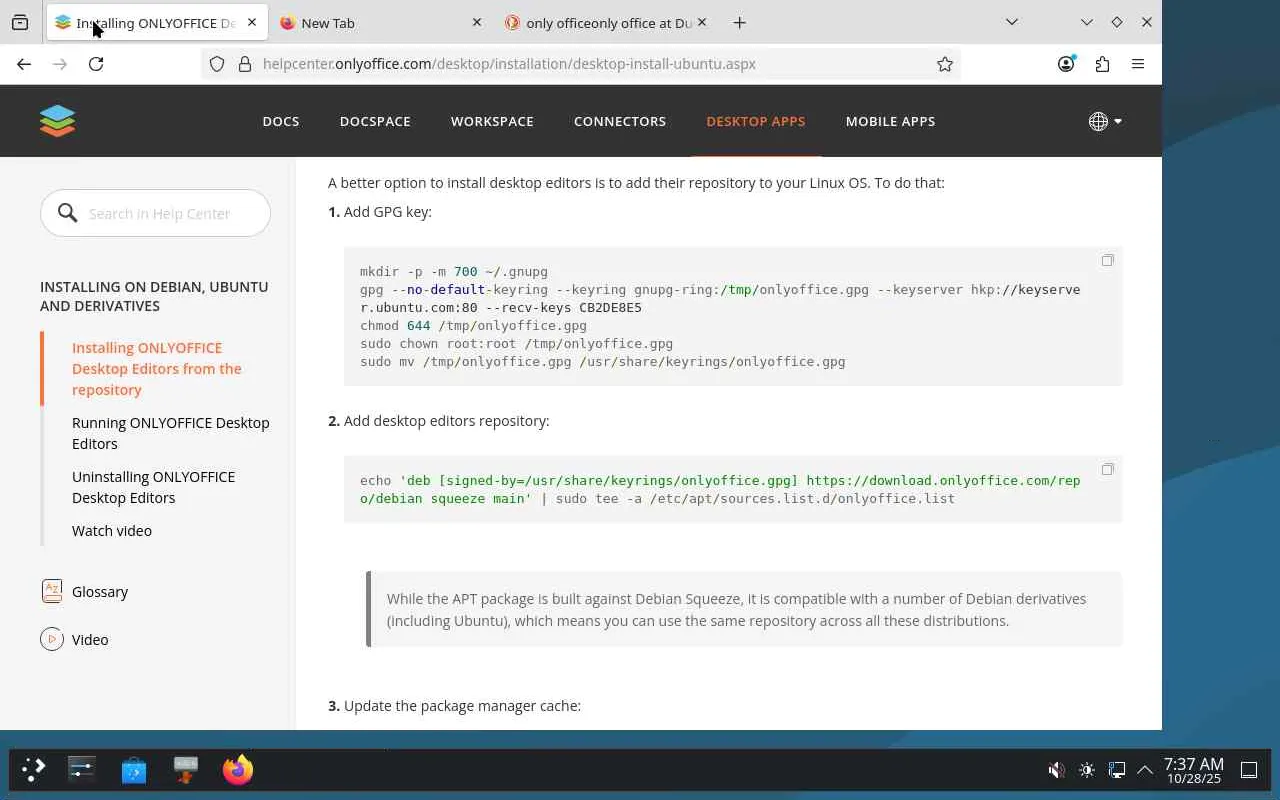Open the language globe selector
Image resolution: width=1280 pixels, height=800 pixels.
tap(1105, 121)
